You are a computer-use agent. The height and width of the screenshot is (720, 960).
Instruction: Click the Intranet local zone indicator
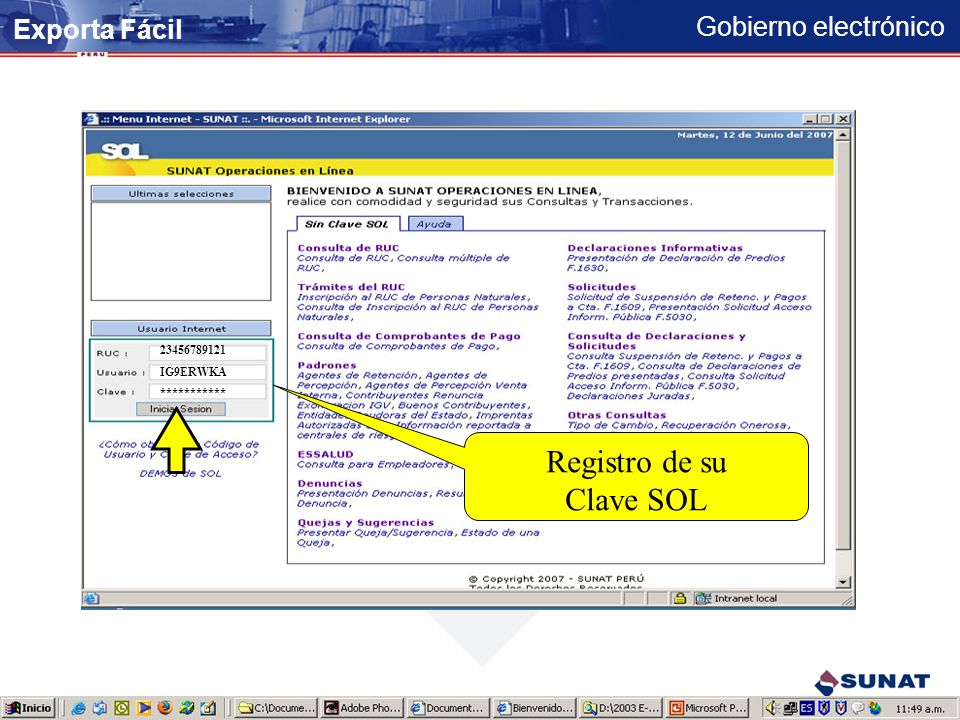737,598
